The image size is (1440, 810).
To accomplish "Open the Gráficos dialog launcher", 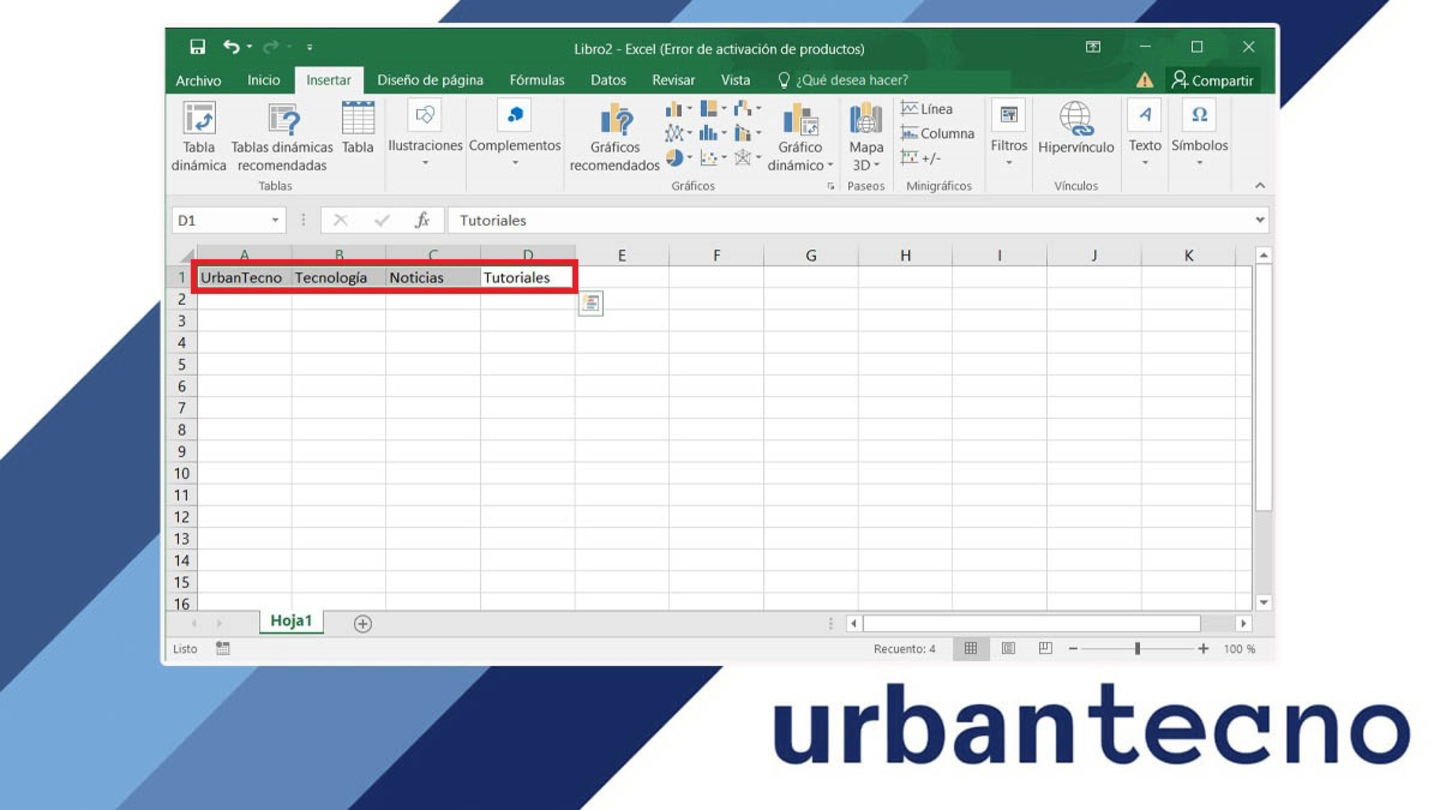I will tap(831, 187).
